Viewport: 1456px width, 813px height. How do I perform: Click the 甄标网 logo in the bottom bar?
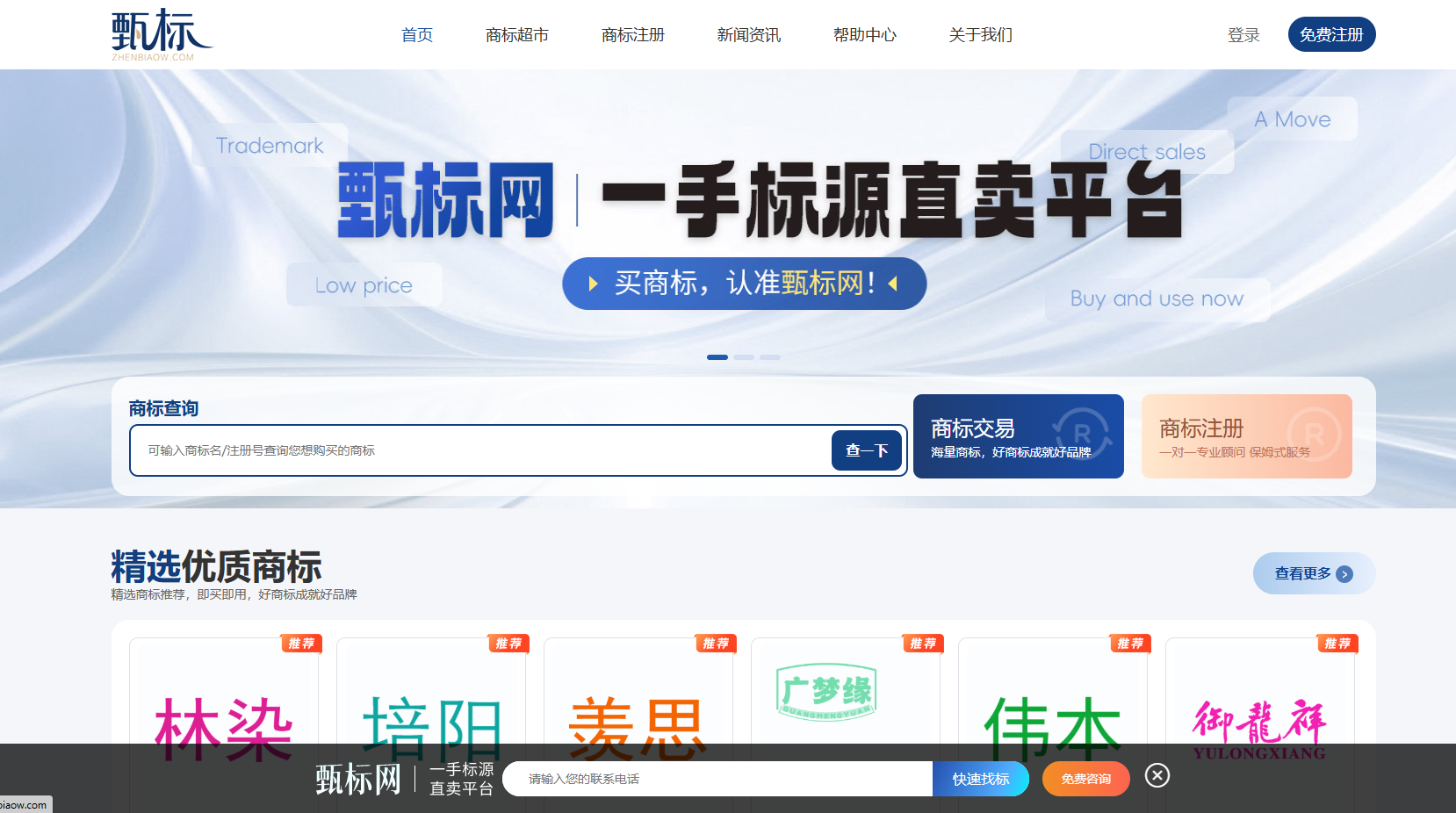coord(358,779)
